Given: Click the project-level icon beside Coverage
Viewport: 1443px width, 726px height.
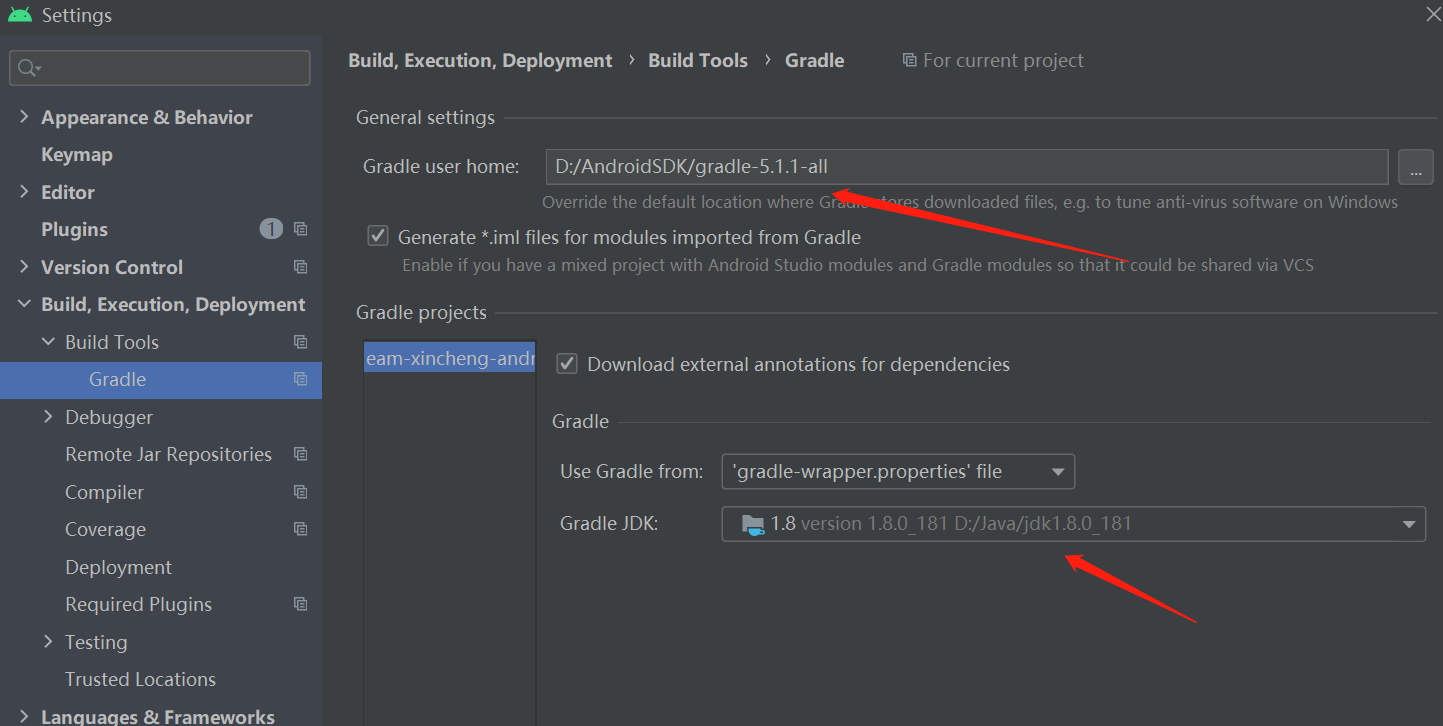Looking at the screenshot, I should 300,529.
